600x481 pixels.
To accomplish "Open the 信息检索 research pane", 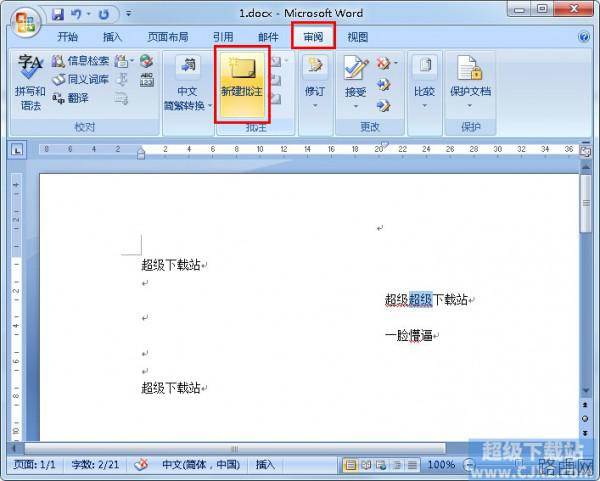I will click(80, 61).
